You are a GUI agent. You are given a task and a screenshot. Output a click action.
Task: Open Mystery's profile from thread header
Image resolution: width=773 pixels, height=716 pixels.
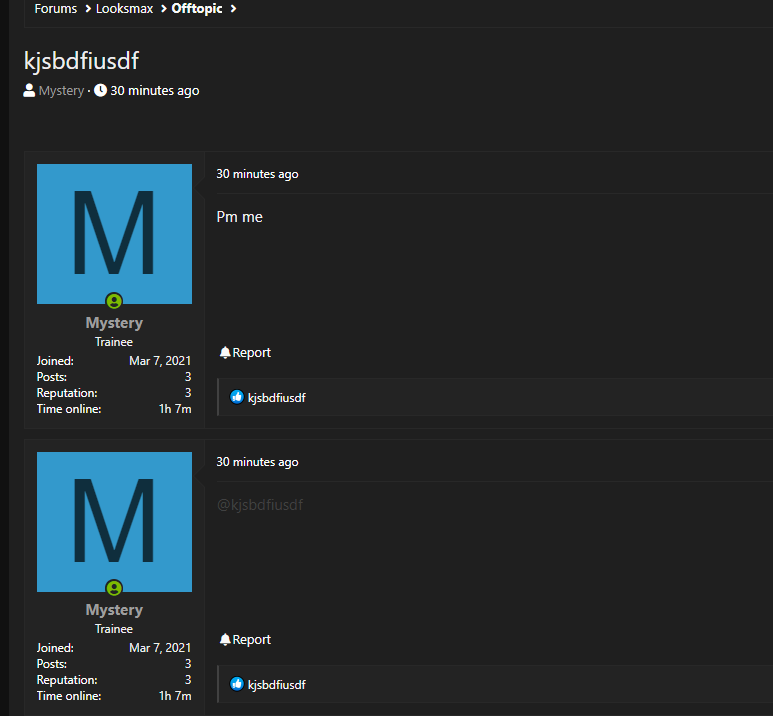pos(62,91)
